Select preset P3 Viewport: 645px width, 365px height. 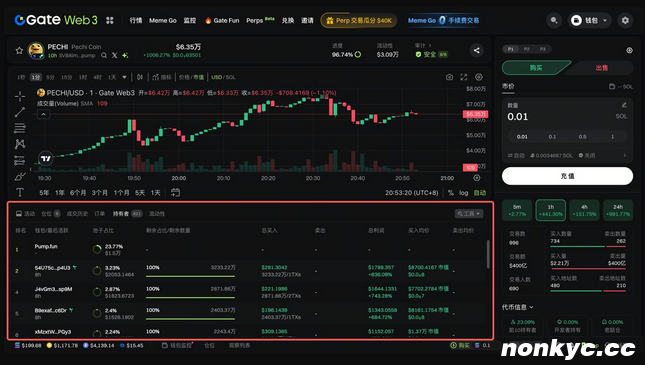pyautogui.click(x=543, y=49)
